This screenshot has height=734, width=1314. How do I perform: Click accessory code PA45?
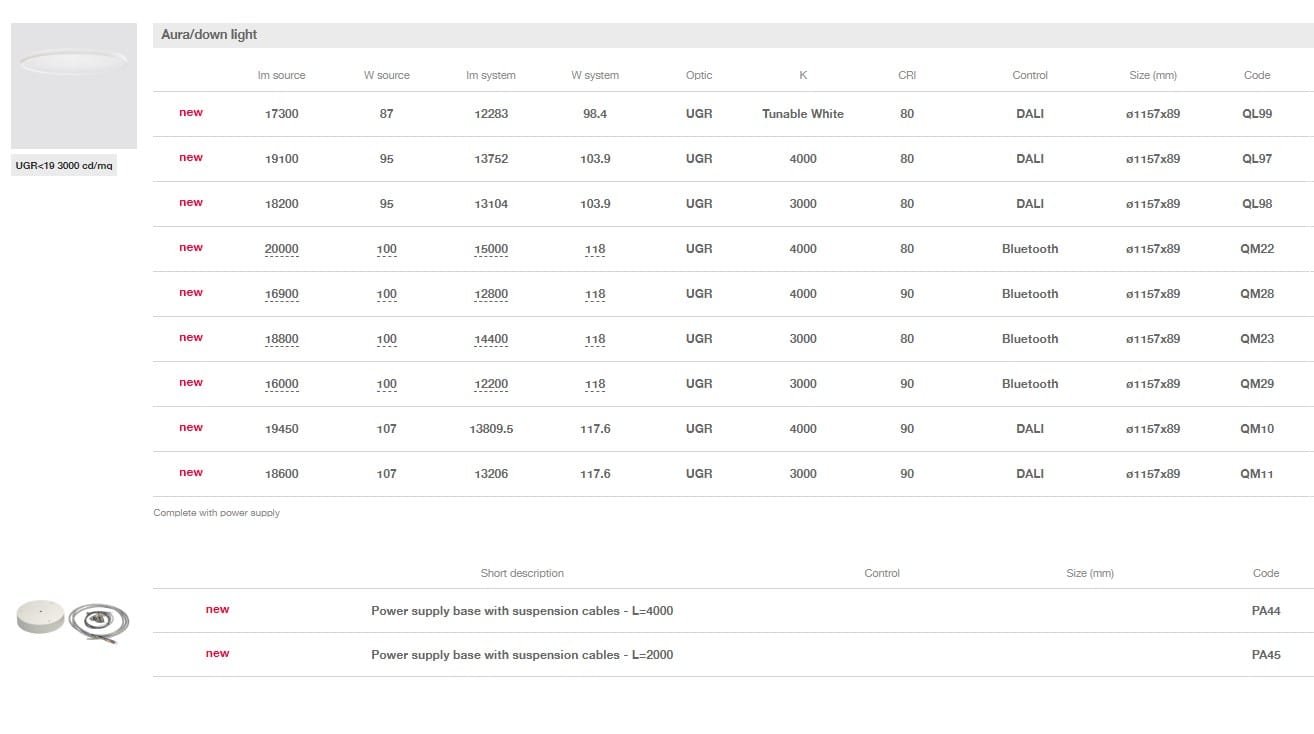point(1265,655)
